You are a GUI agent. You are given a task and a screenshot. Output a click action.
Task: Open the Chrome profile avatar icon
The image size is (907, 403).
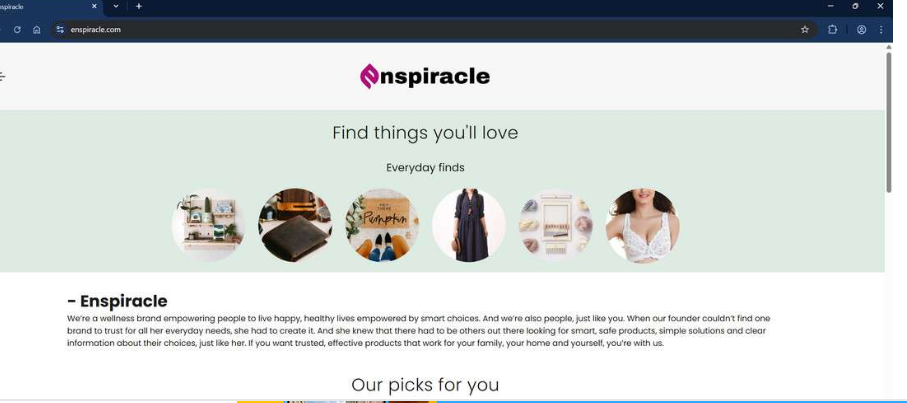(861, 29)
